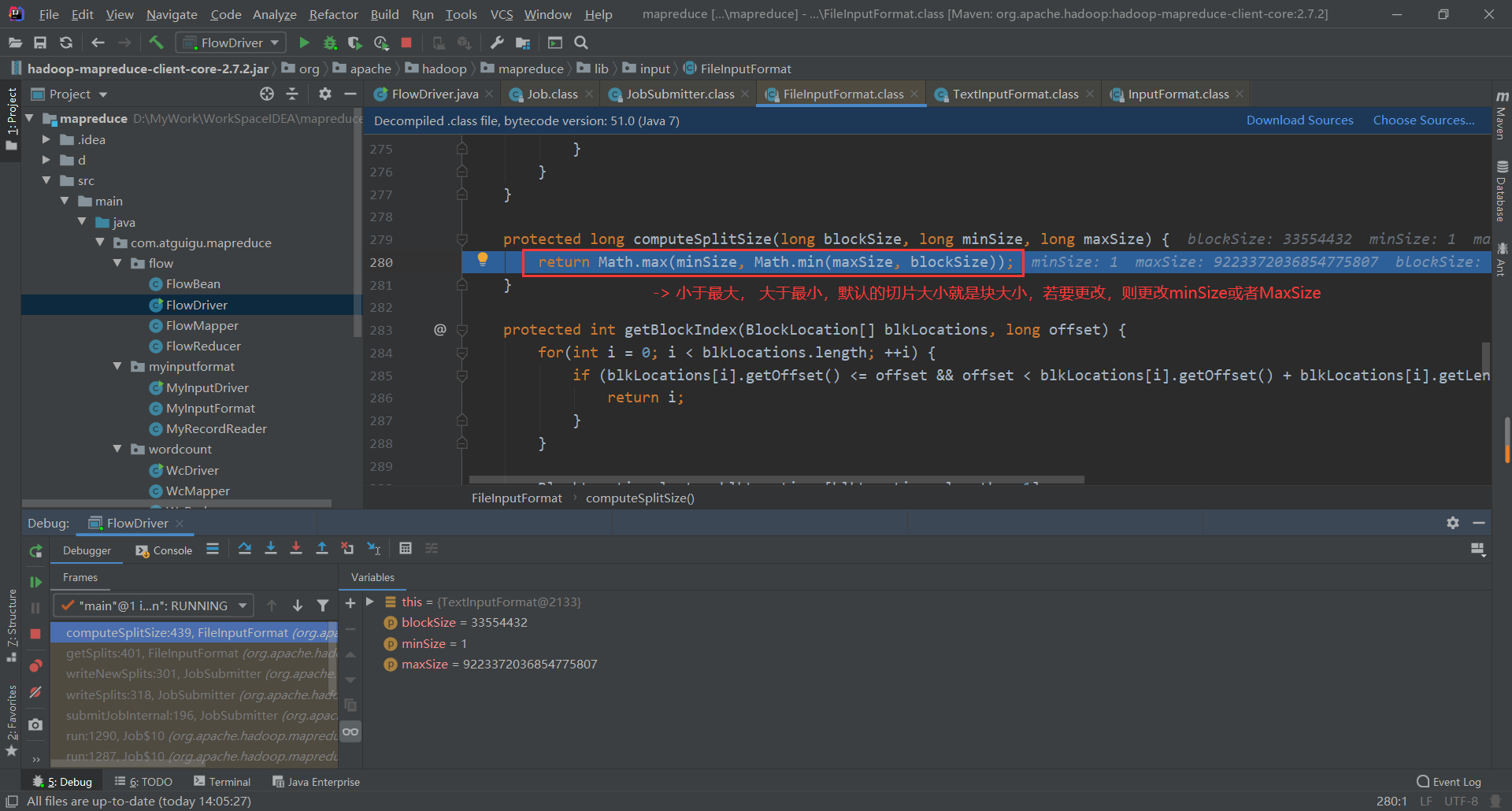Click the Save All icon
The width and height of the screenshot is (1512, 811).
click(40, 43)
